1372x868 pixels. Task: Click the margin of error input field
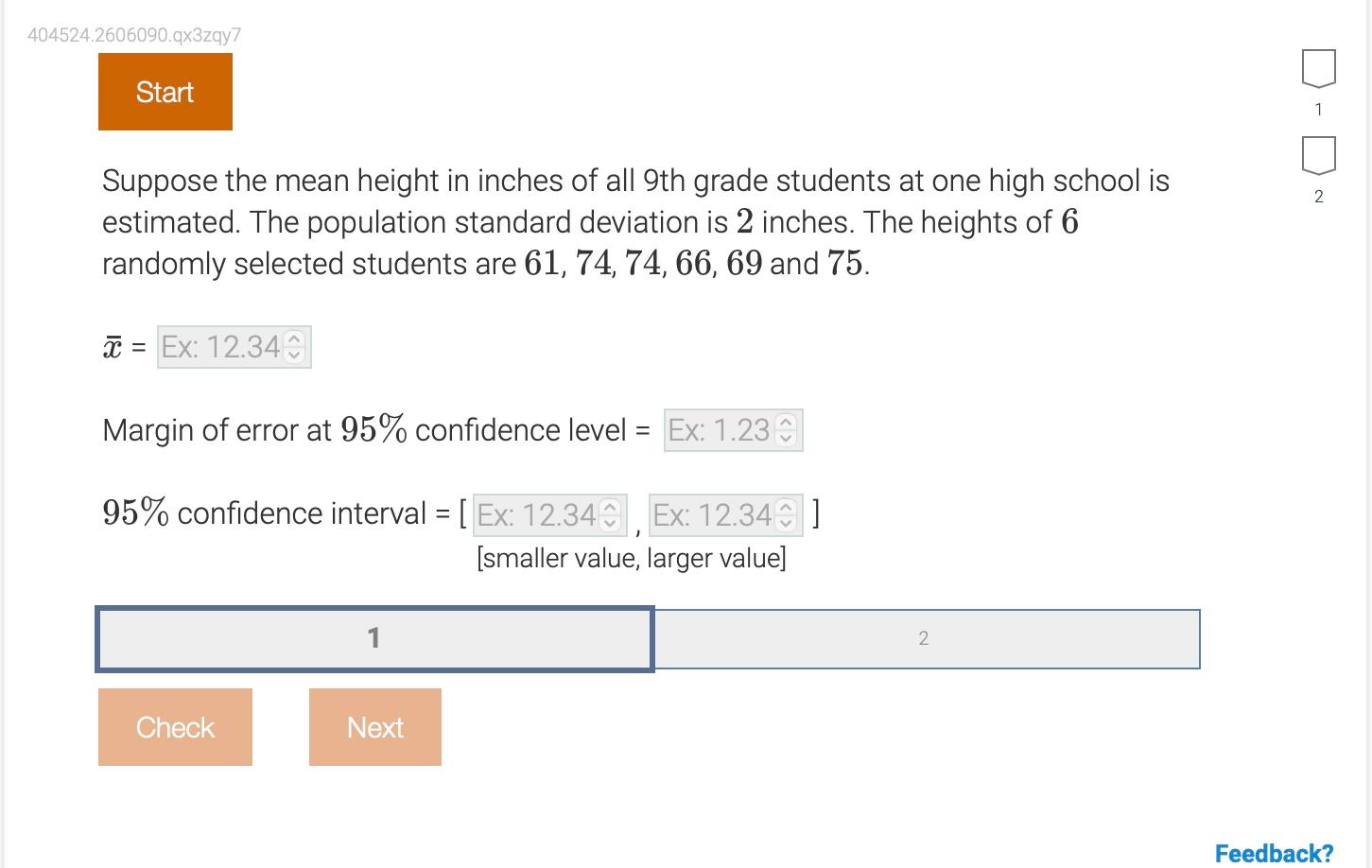(x=723, y=430)
